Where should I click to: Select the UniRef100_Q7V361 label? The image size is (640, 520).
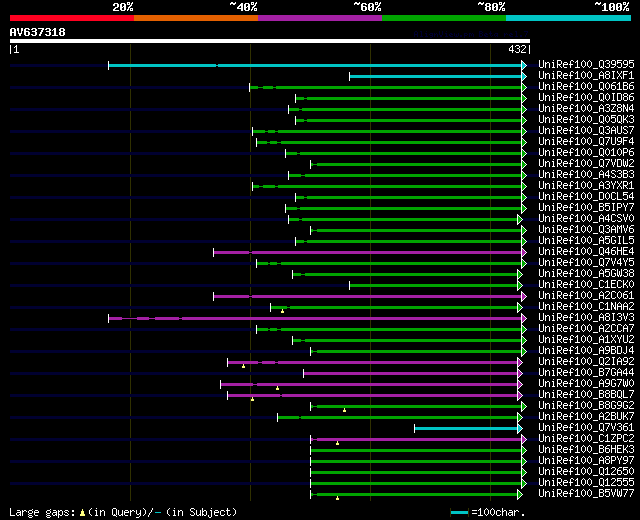click(x=586, y=428)
